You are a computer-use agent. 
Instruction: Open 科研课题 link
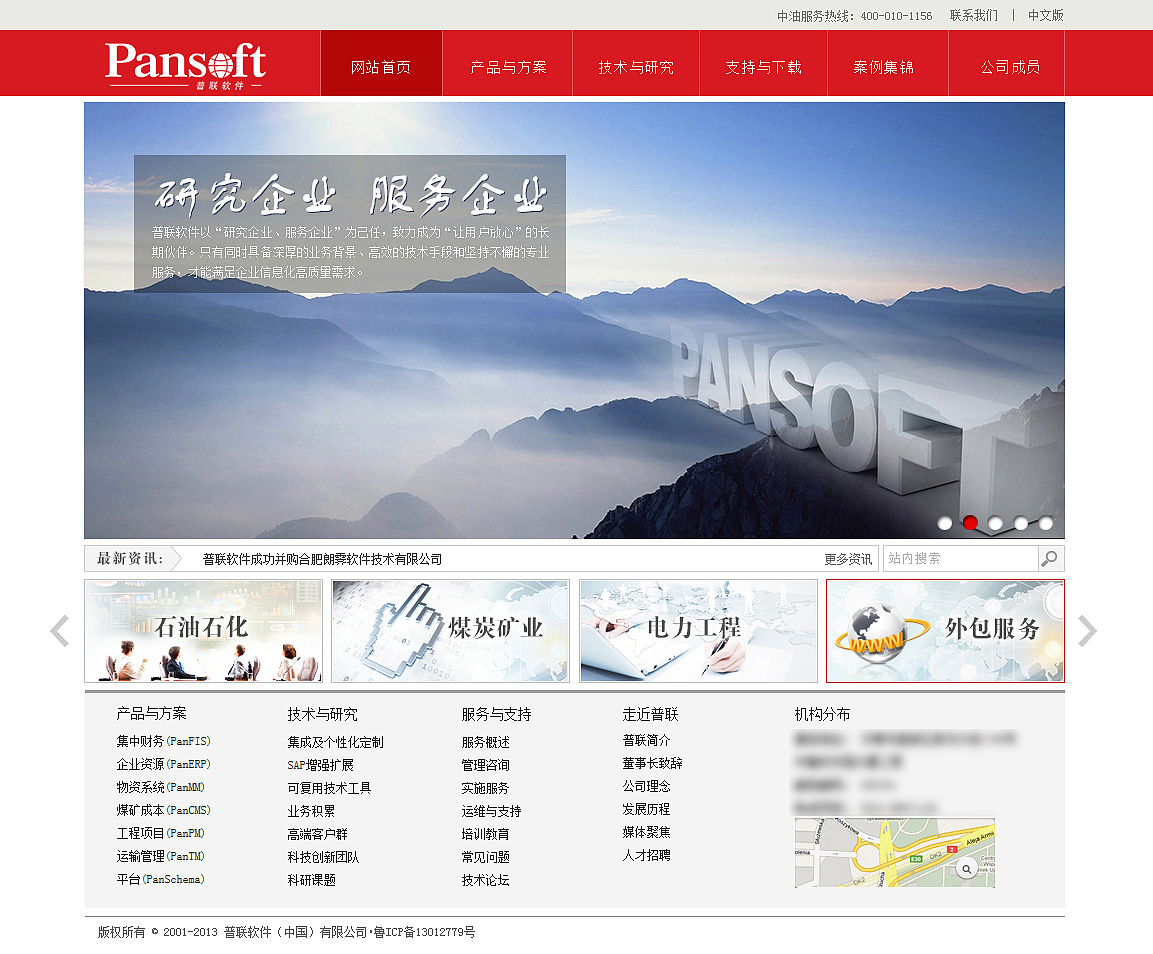point(311,880)
